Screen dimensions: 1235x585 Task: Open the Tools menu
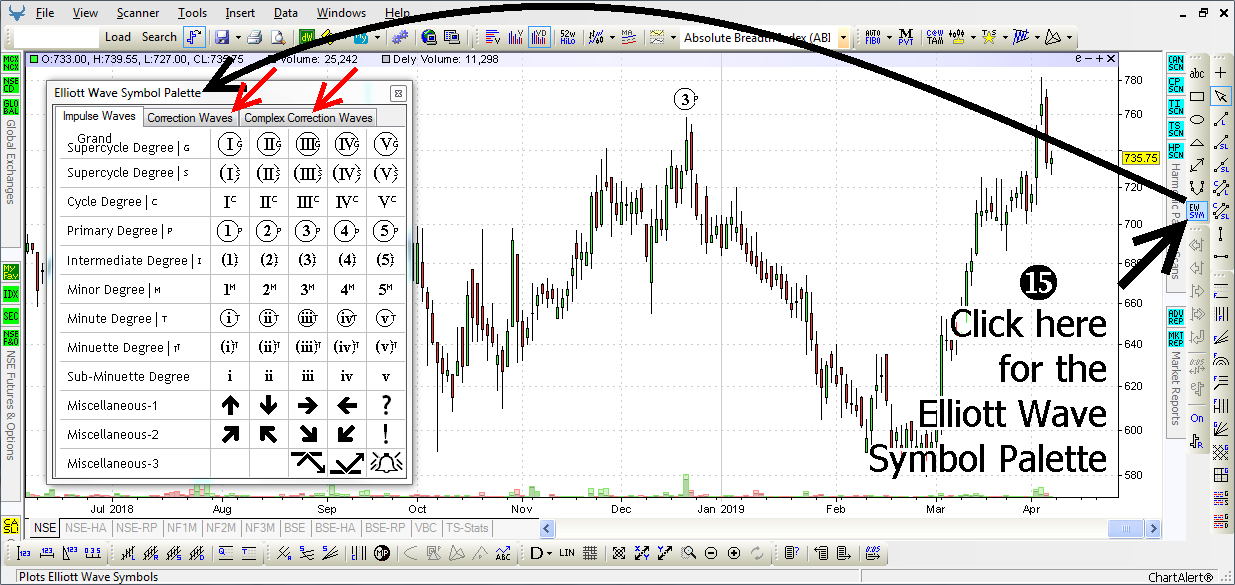click(193, 13)
